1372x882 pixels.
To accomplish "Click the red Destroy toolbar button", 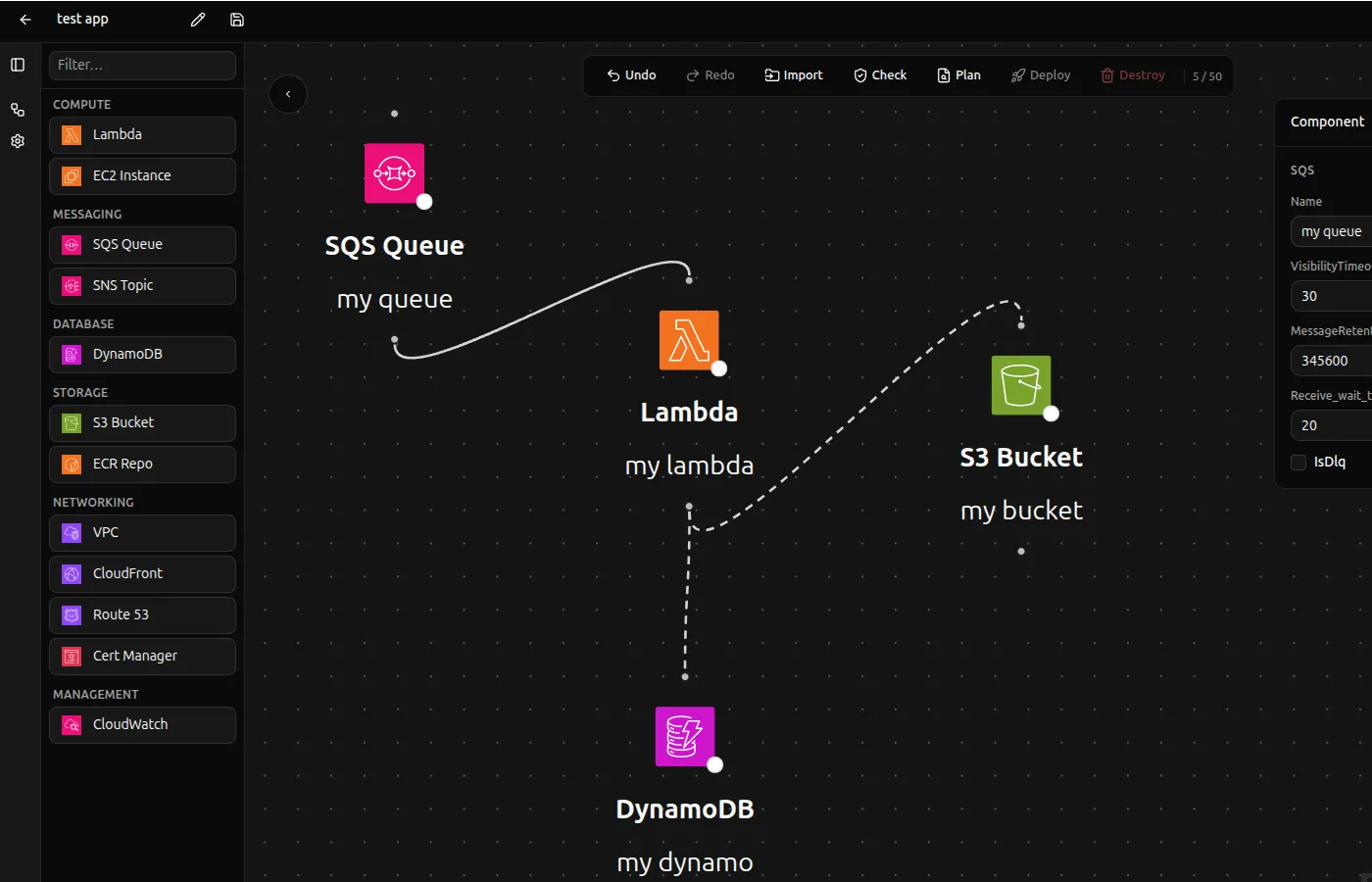I will [x=1133, y=75].
